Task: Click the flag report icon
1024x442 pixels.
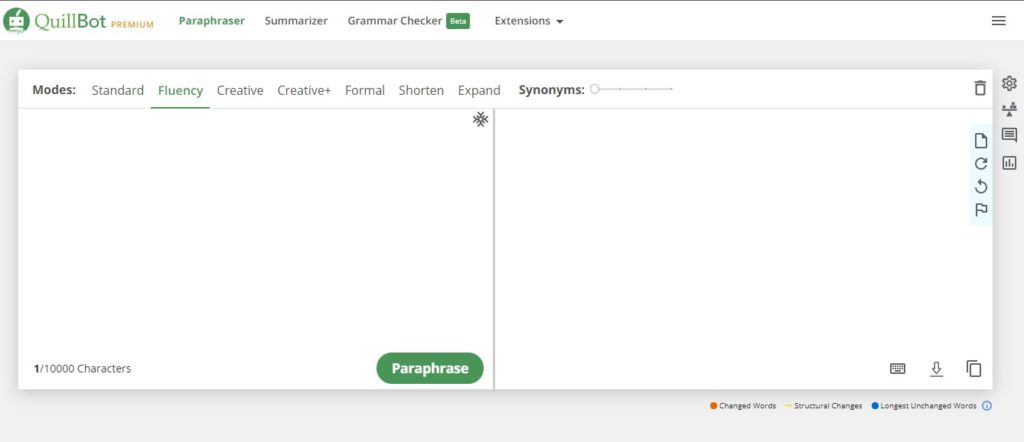Action: pos(980,210)
